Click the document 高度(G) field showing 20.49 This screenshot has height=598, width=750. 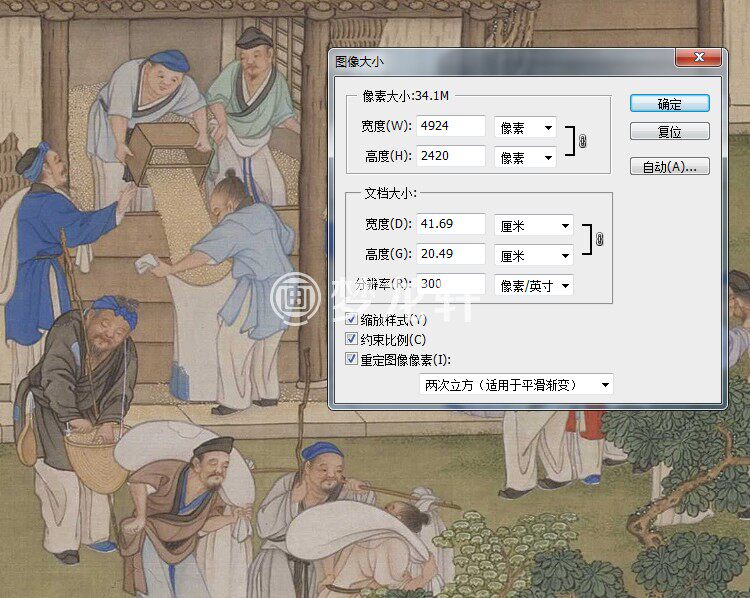pos(451,254)
